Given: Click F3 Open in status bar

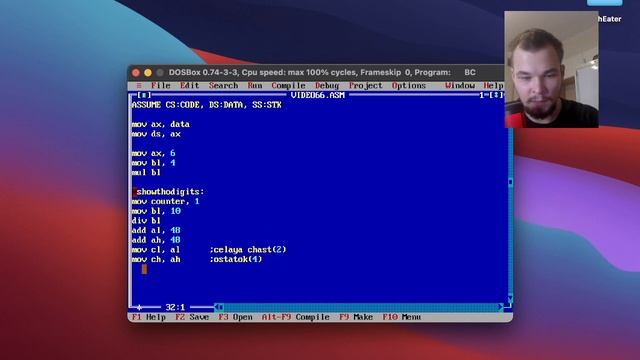Looking at the screenshot, I should pos(235,317).
